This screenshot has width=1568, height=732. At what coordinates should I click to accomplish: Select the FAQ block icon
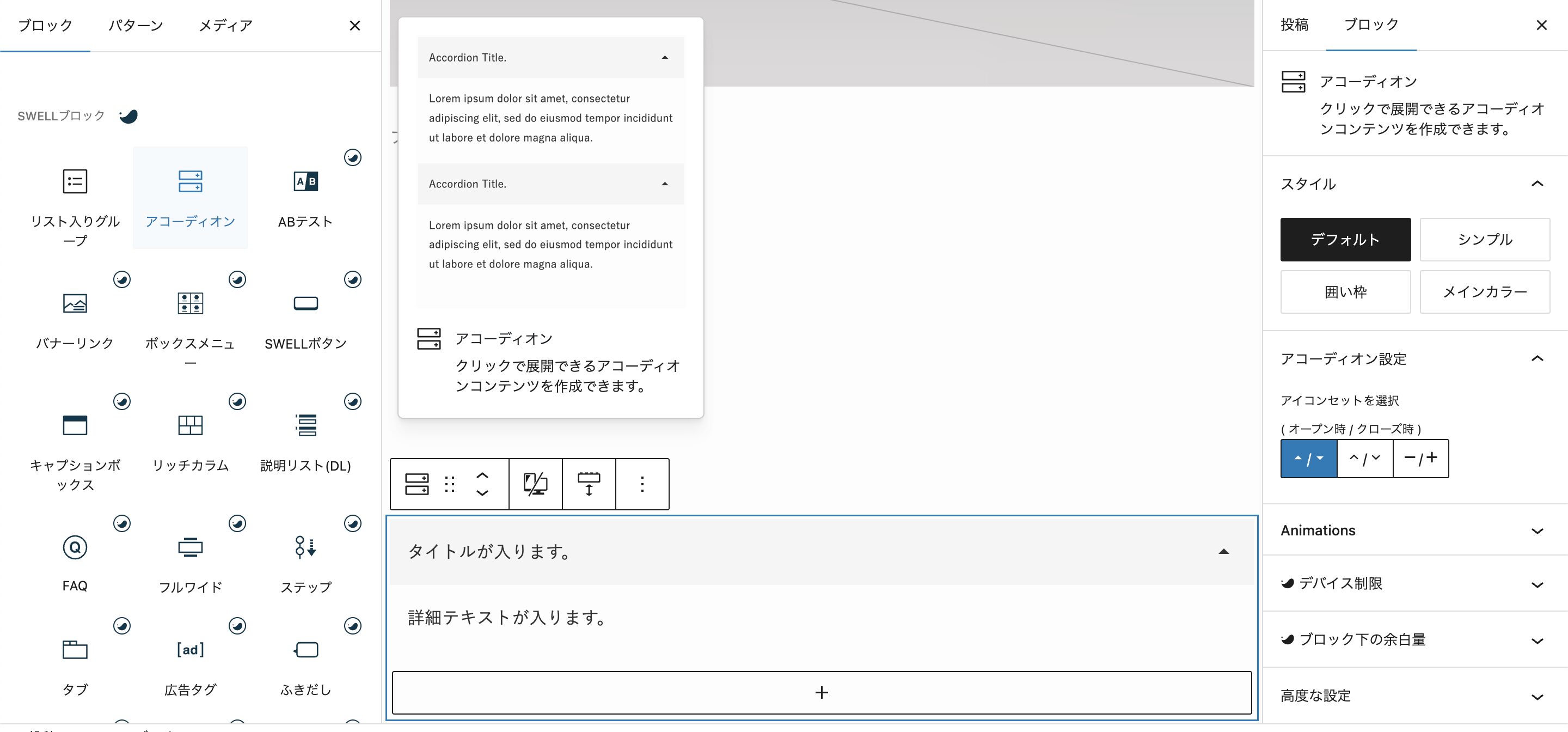(75, 547)
